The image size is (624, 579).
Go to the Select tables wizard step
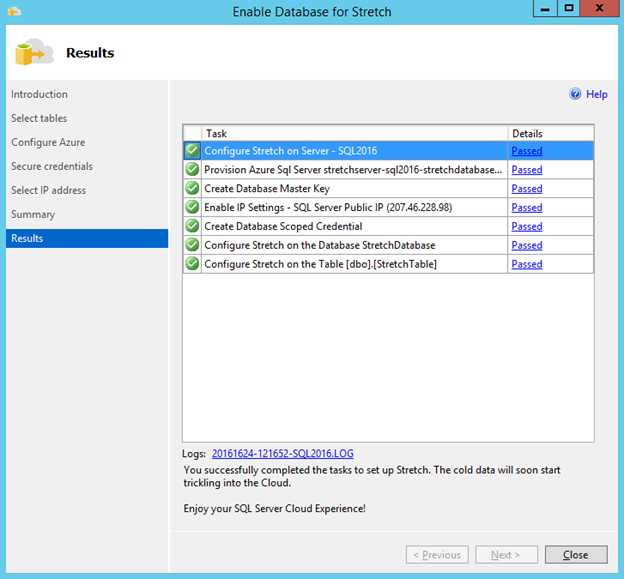[39, 118]
